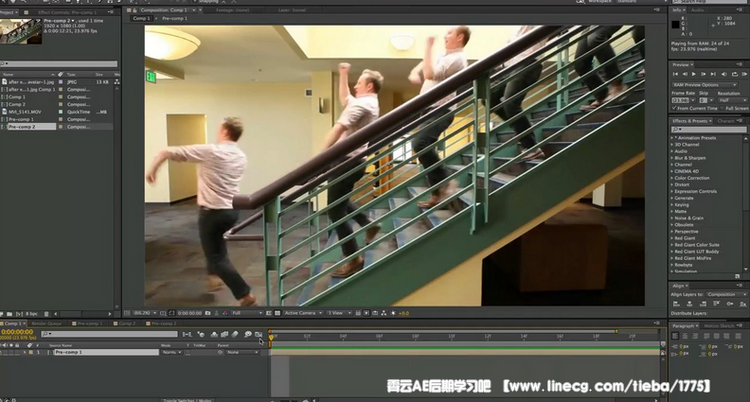Enable frame blending switch in timeline
This screenshot has height=402, width=750.
point(224,334)
